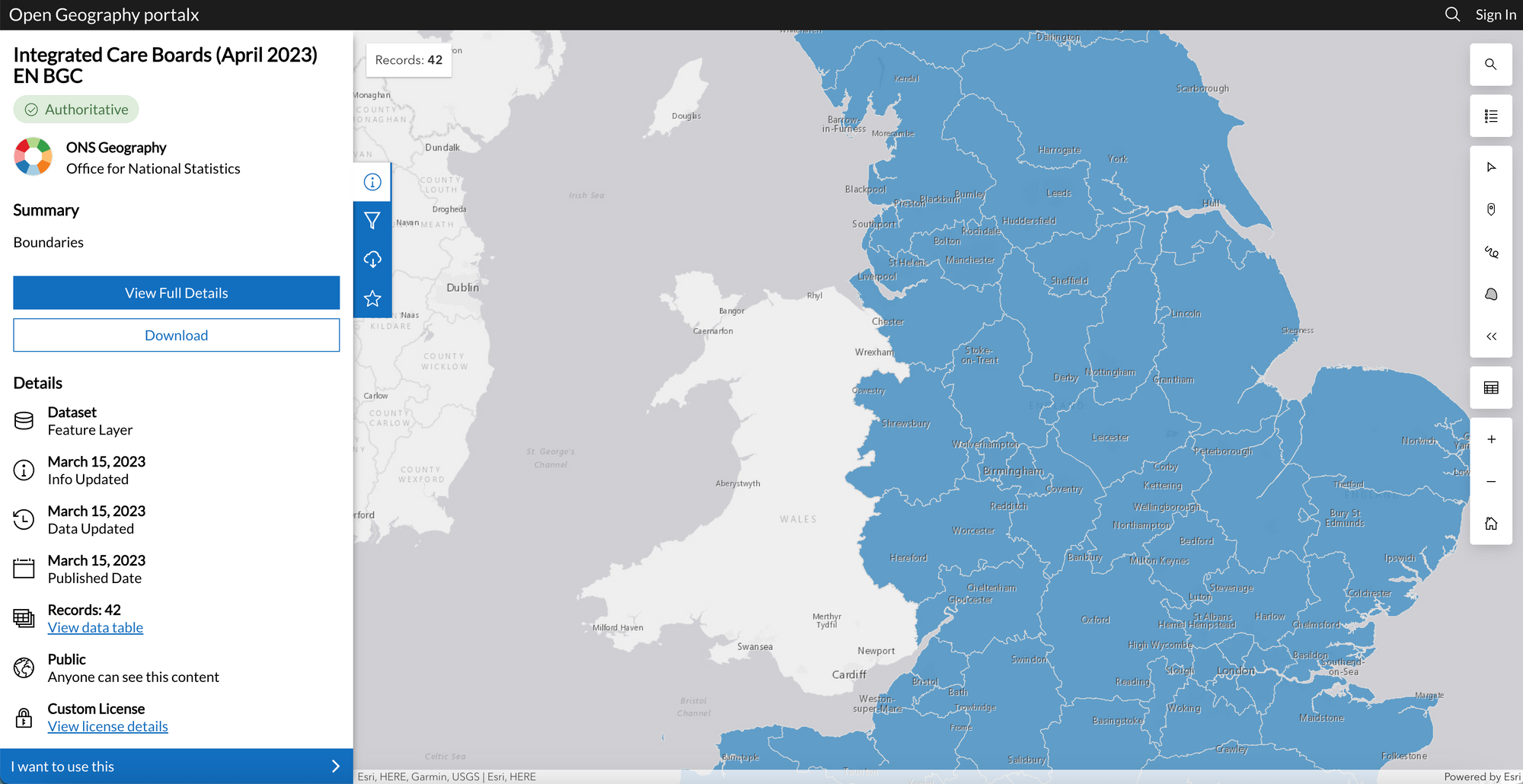Zoom in using the plus control
The width and height of the screenshot is (1523, 784).
[x=1491, y=438]
